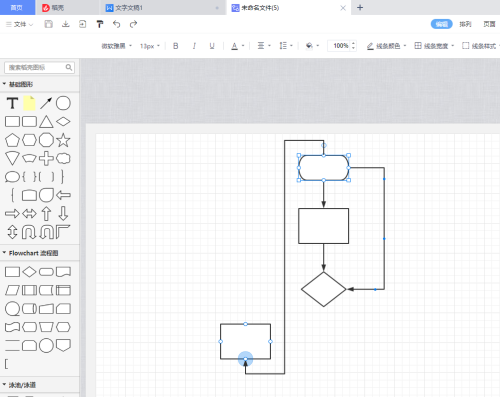Select the Text shape tool
This screenshot has height=397, width=500.
point(12,103)
